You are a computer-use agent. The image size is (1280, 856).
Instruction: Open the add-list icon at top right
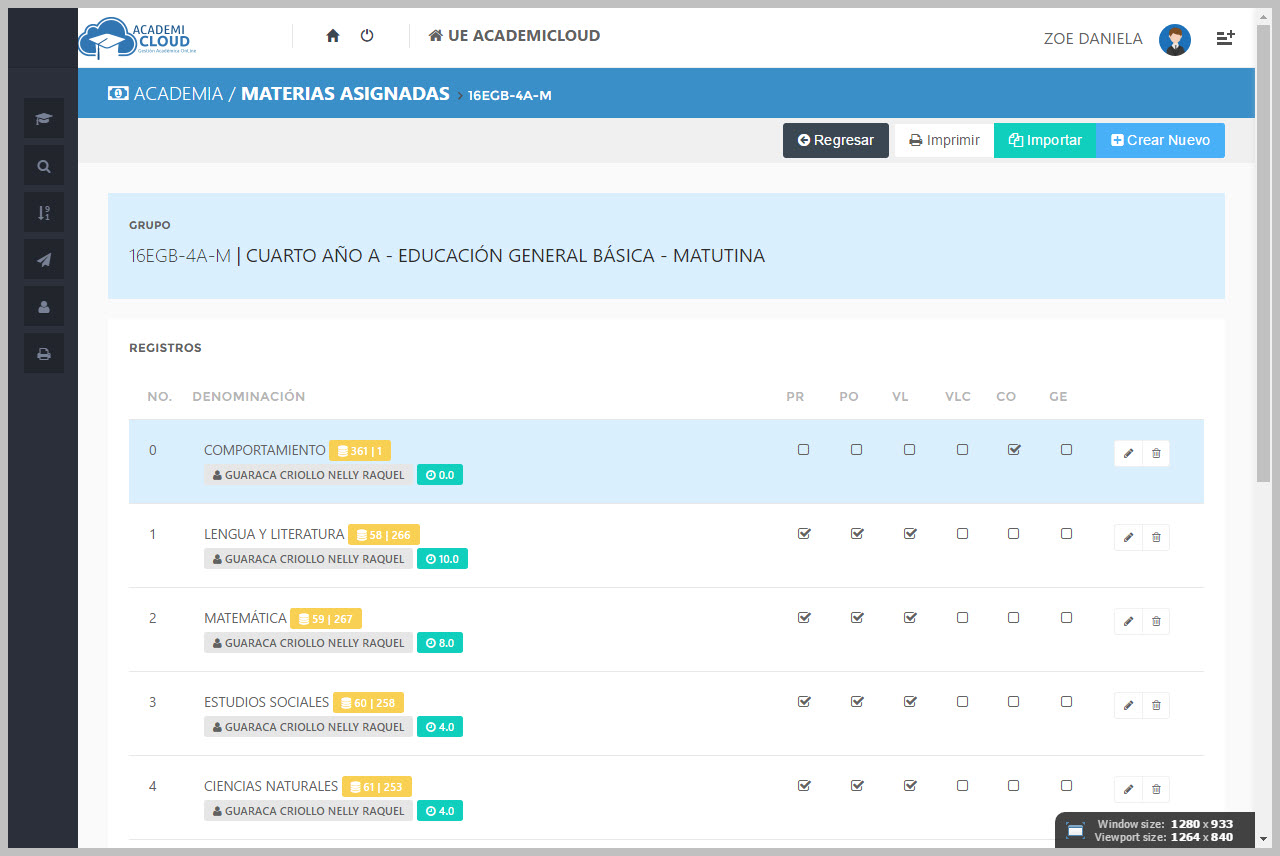pos(1225,38)
